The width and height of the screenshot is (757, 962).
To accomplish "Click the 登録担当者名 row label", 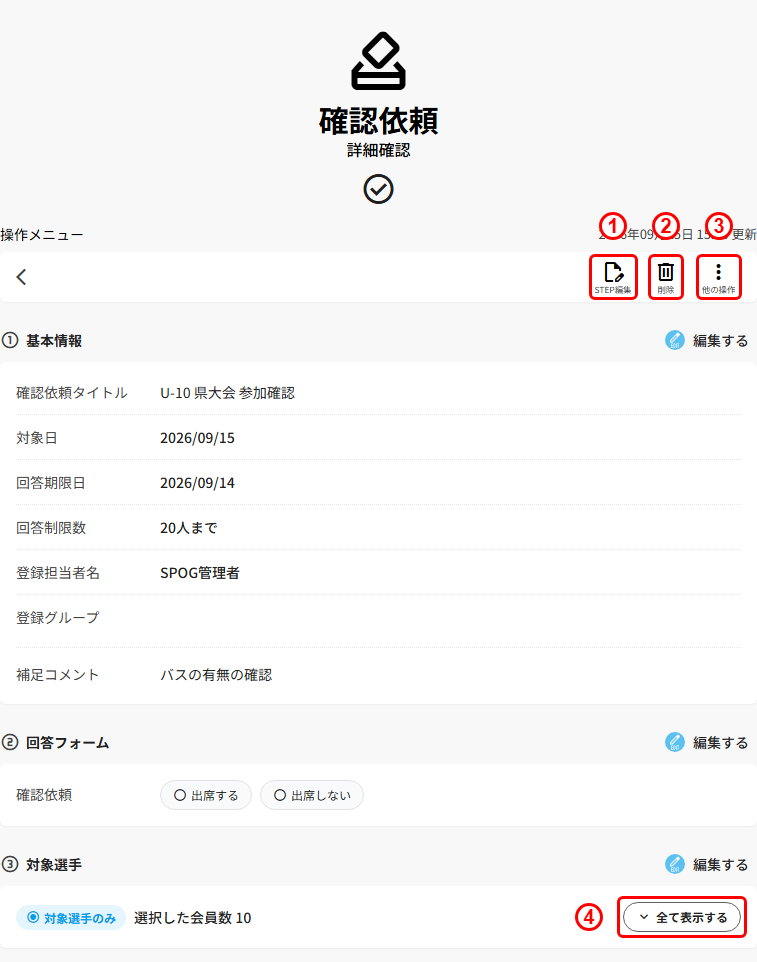I will (x=58, y=572).
